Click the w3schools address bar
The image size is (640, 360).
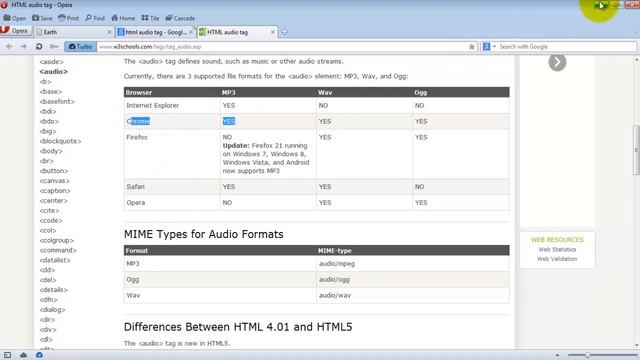282,47
